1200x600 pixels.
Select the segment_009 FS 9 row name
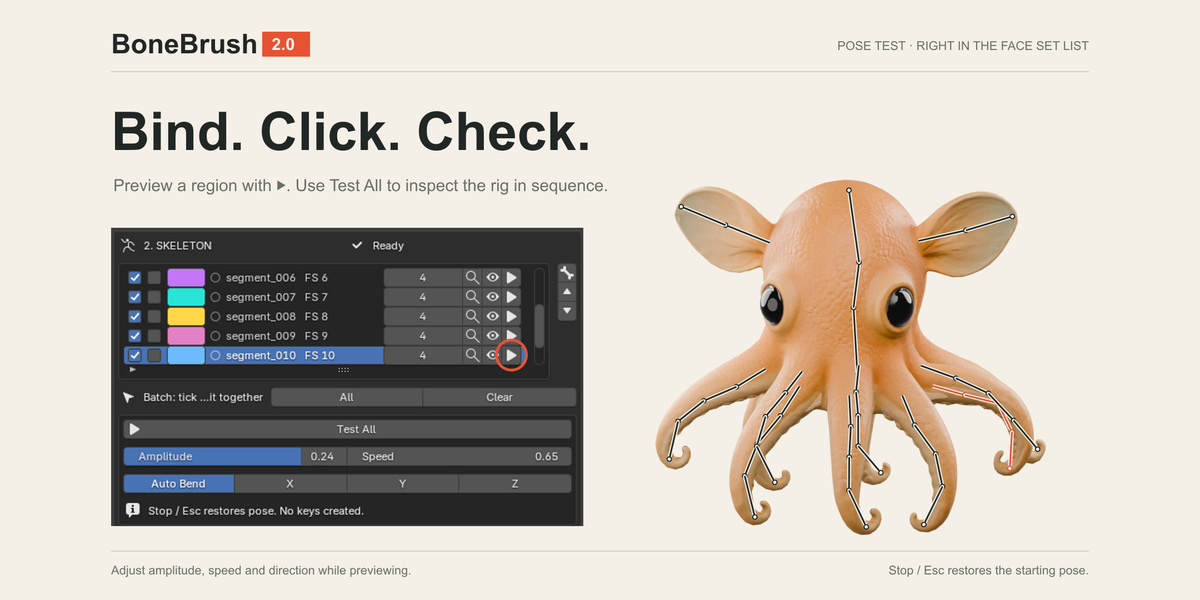click(277, 336)
